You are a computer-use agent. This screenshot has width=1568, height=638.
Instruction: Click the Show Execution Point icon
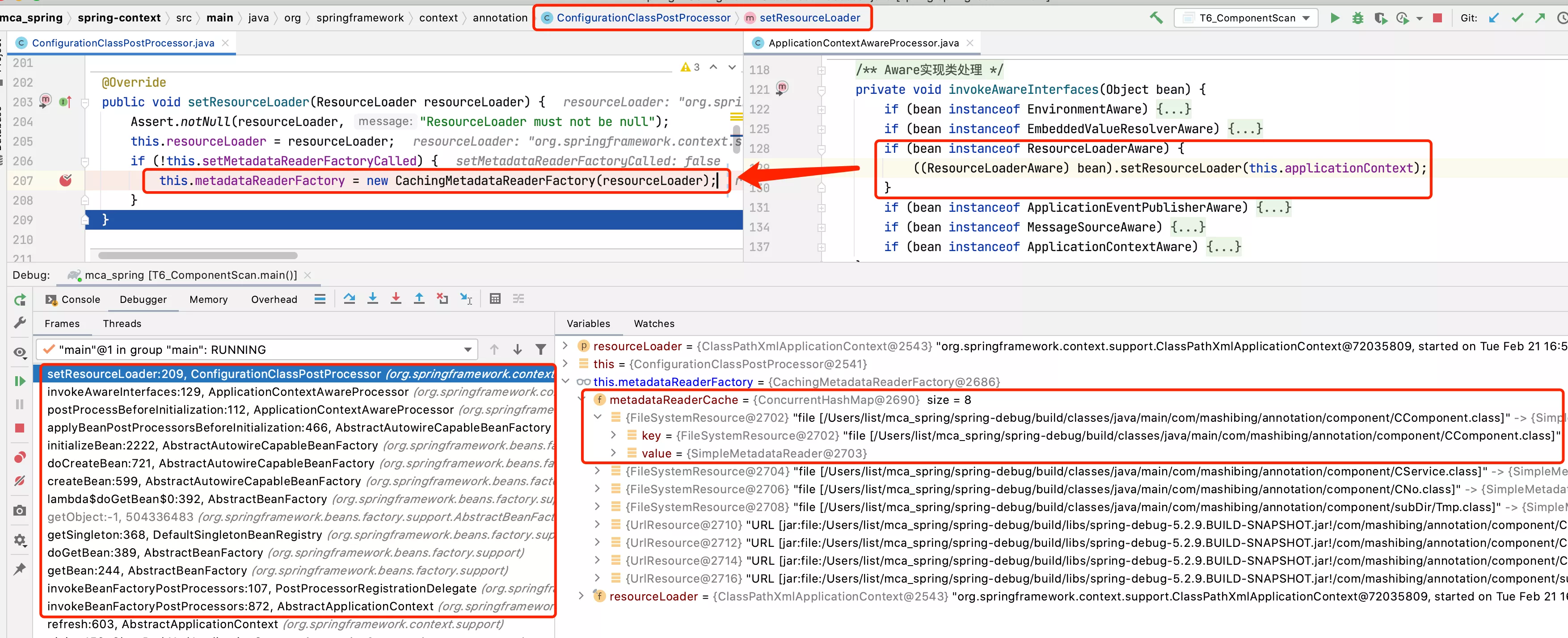320,298
